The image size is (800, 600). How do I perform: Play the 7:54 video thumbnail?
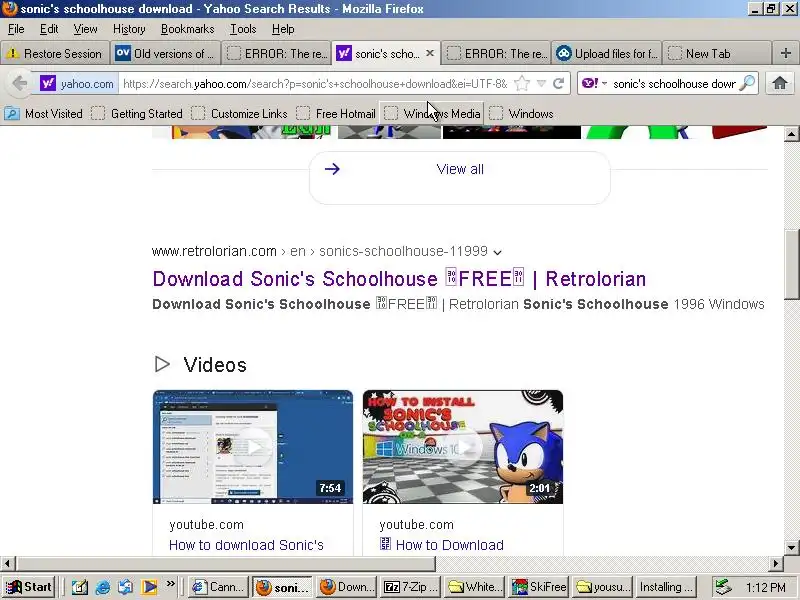(253, 447)
